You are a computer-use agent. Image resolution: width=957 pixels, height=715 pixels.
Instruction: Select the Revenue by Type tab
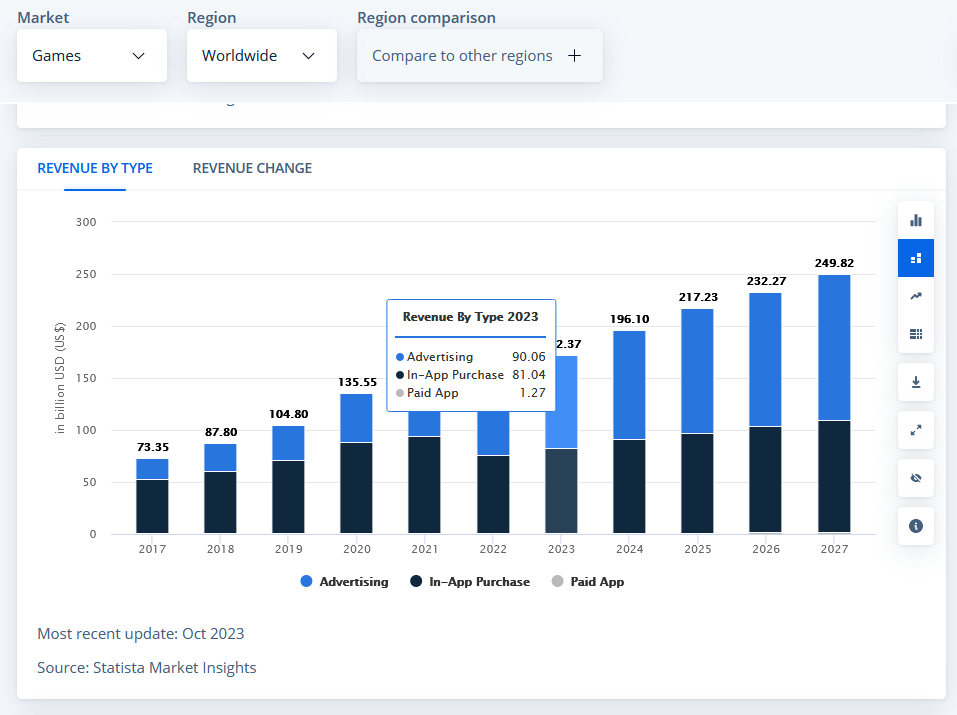click(x=95, y=168)
